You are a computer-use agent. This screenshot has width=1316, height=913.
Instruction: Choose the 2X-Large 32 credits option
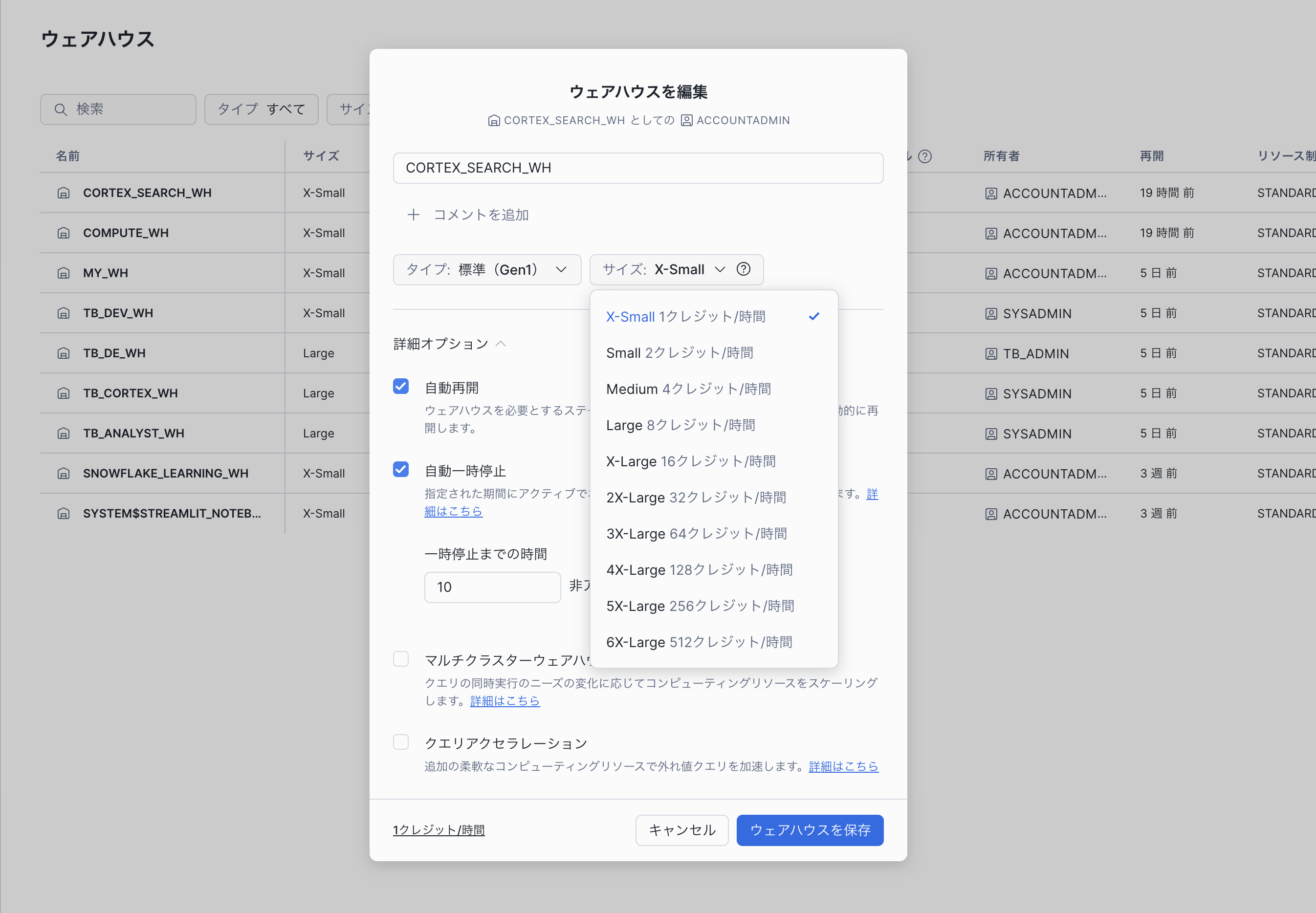pos(696,497)
